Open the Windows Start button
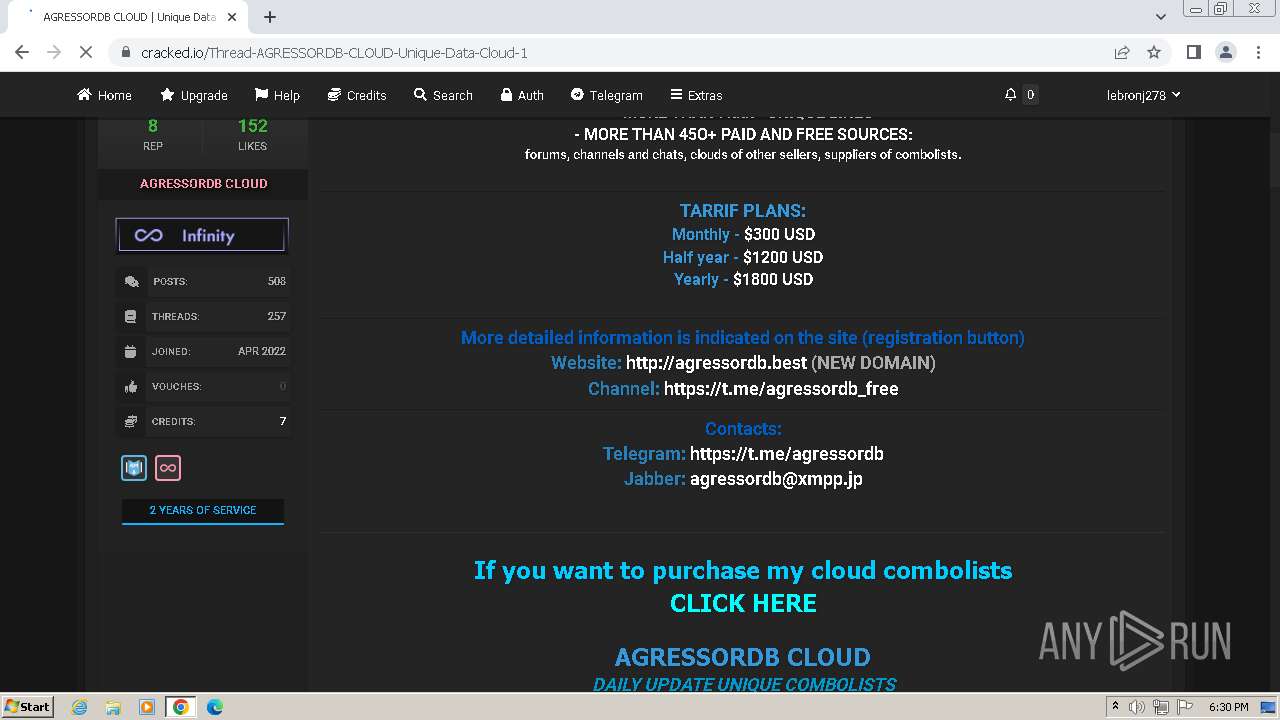 click(x=27, y=707)
